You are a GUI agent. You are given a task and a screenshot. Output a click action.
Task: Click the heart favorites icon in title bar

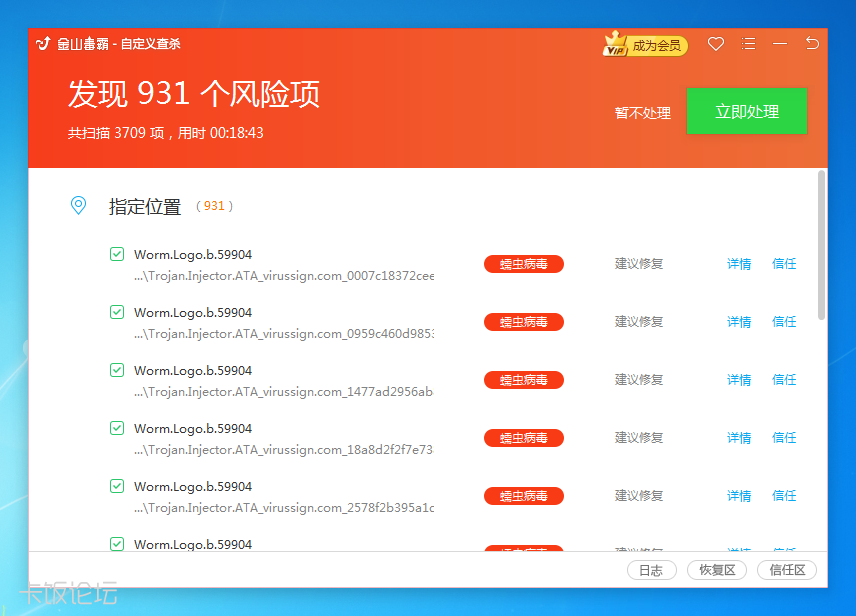pyautogui.click(x=715, y=44)
